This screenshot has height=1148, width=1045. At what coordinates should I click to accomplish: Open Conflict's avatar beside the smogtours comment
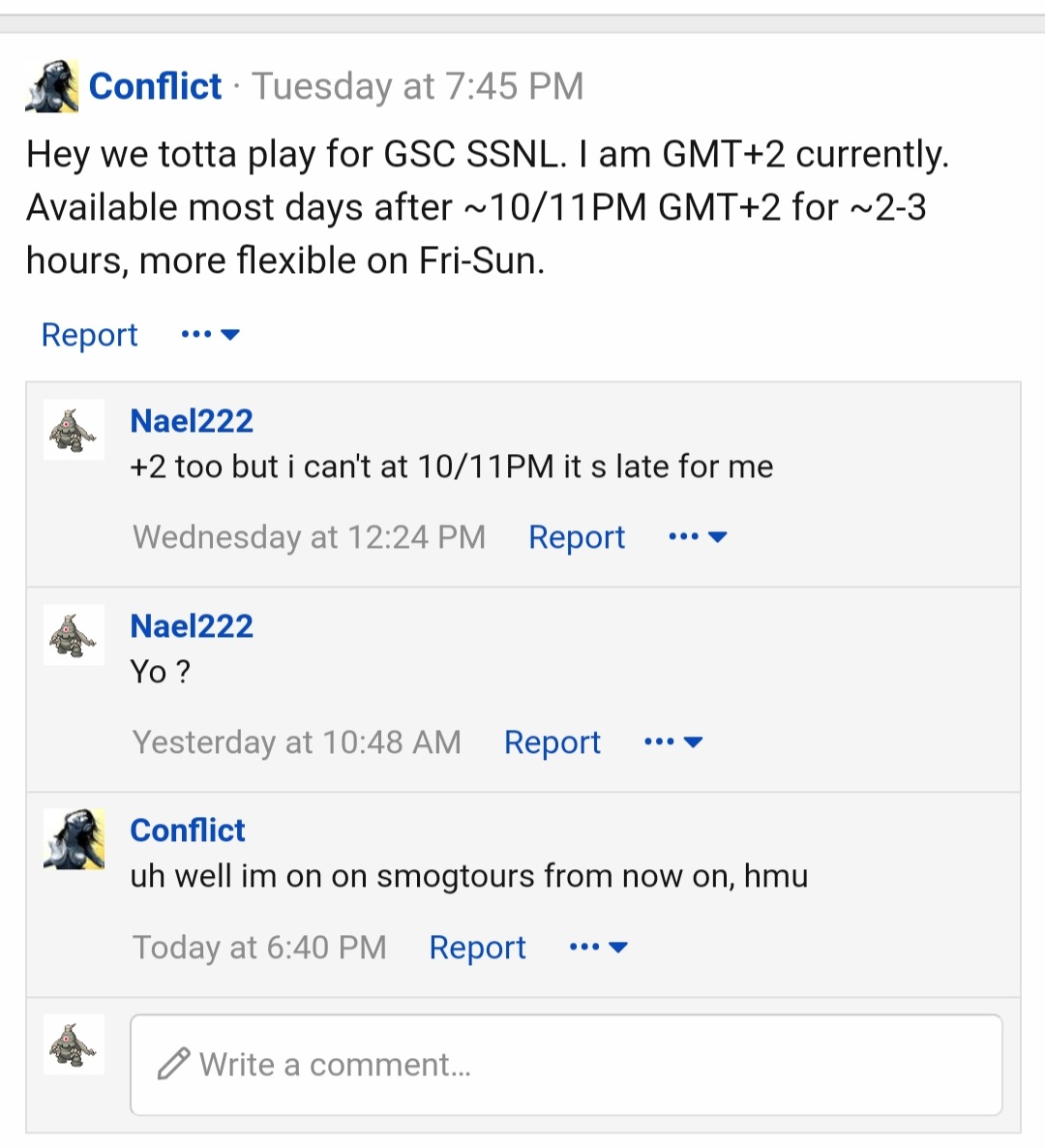click(74, 840)
